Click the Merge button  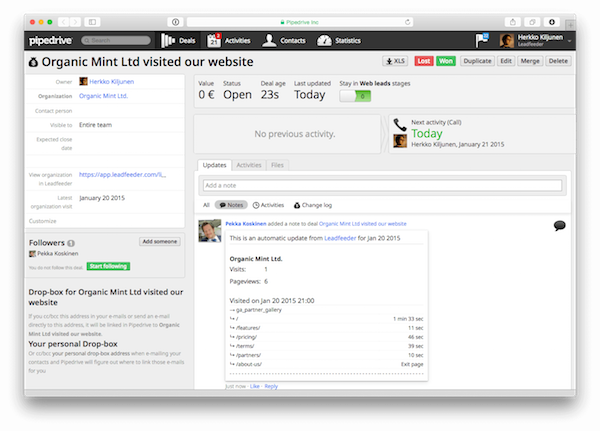coord(530,61)
